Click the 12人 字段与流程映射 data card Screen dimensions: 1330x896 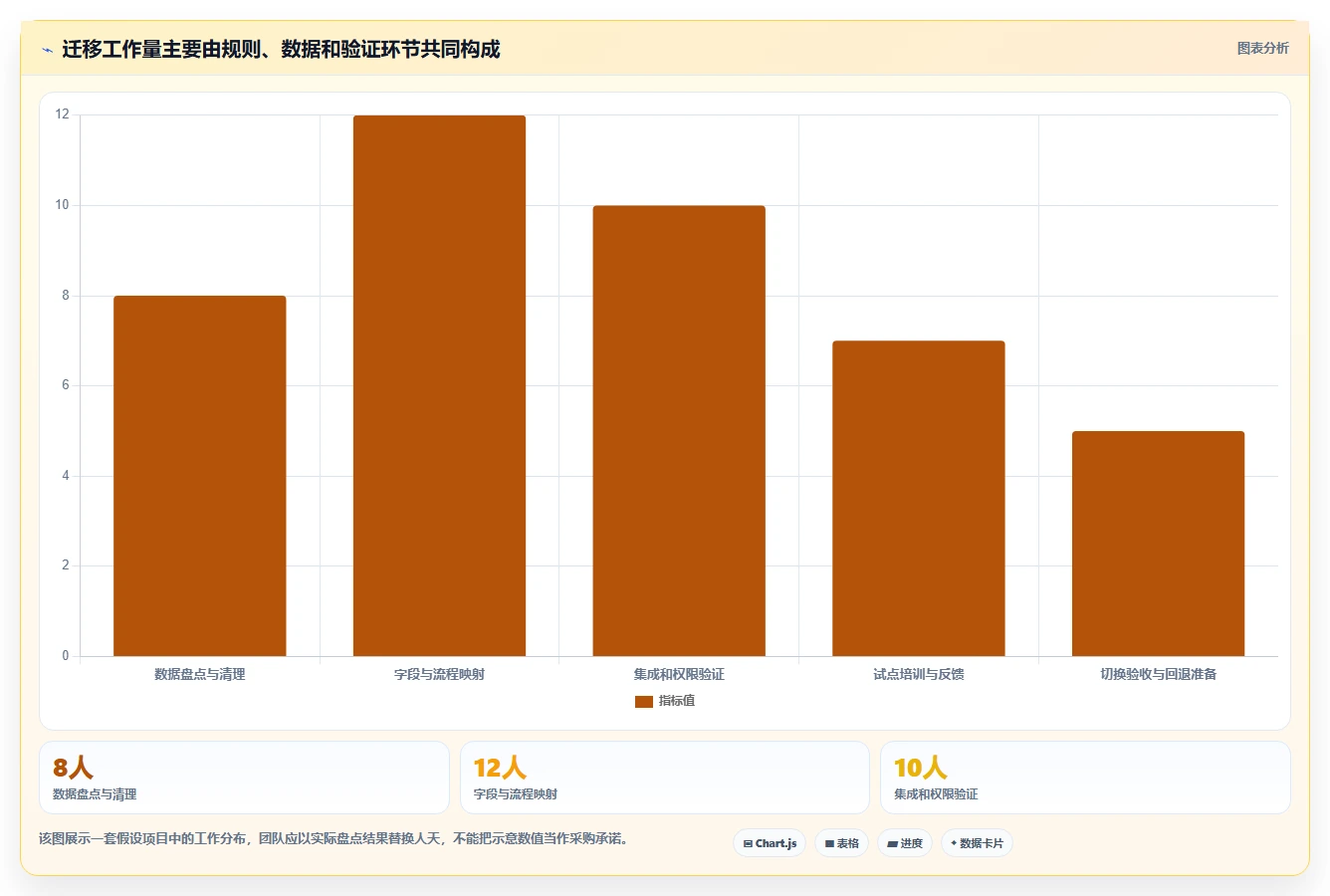pos(664,778)
